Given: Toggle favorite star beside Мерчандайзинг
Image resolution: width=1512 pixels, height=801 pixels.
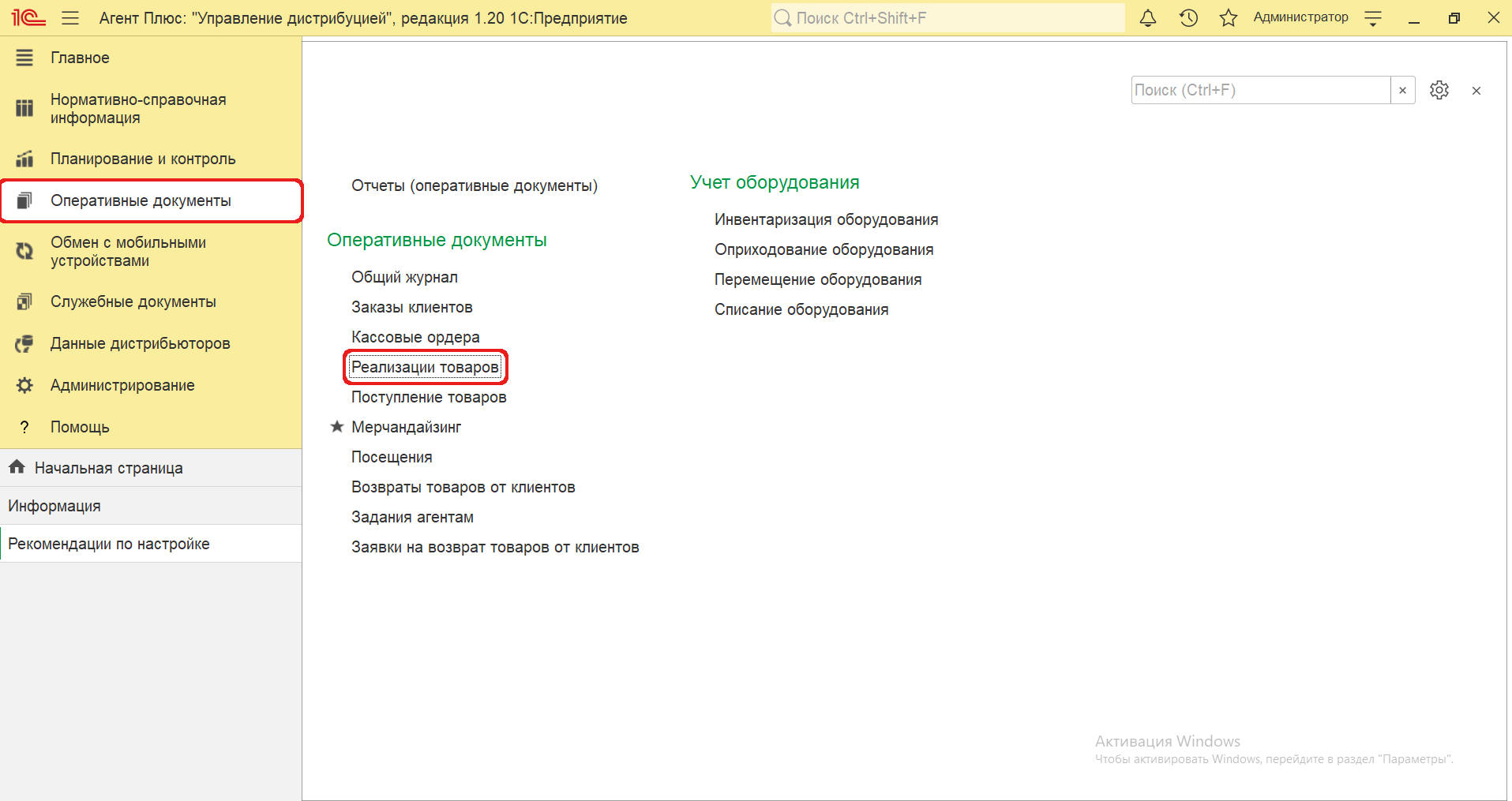Looking at the screenshot, I should pos(337,427).
